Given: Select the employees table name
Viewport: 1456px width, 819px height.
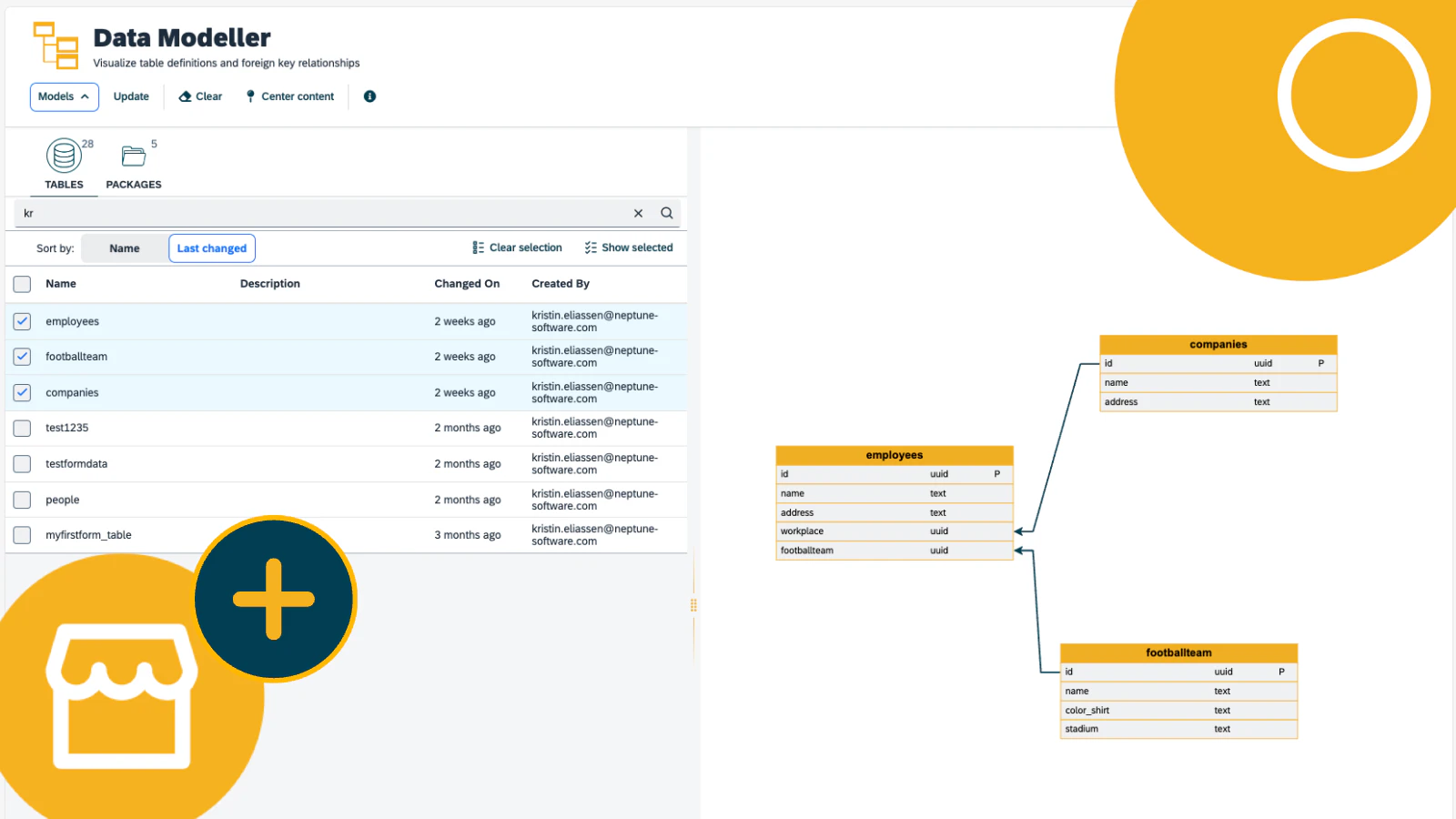Looking at the screenshot, I should (73, 321).
